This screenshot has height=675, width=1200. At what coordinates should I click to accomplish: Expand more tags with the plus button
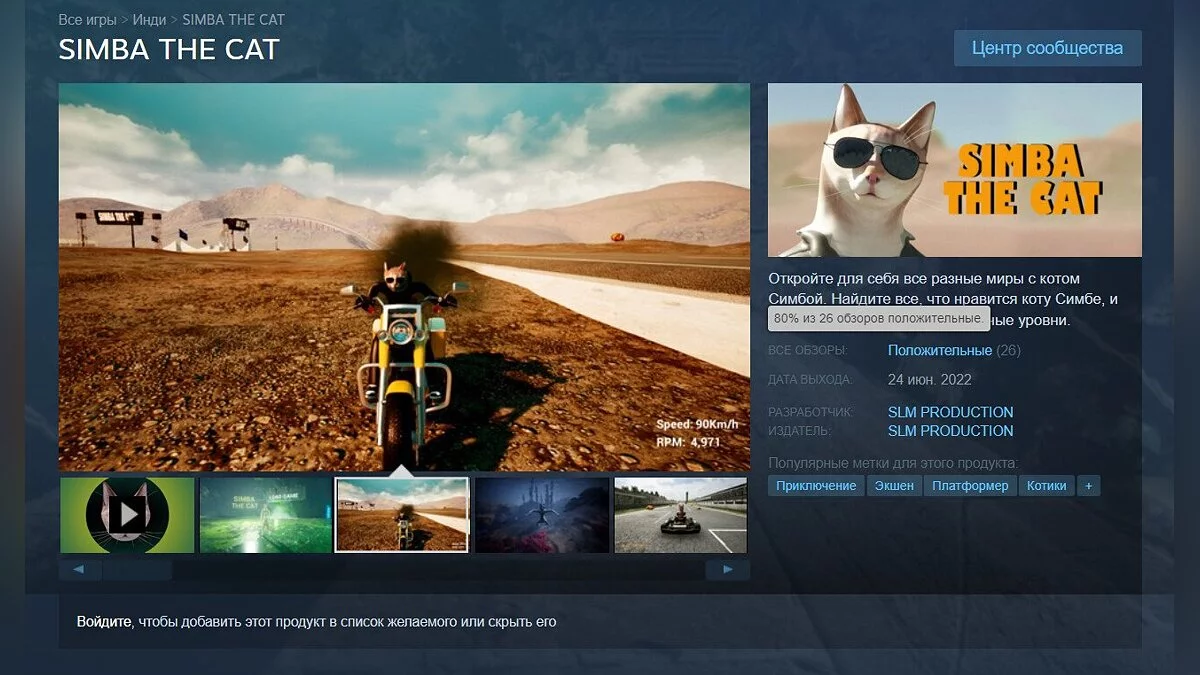1088,486
